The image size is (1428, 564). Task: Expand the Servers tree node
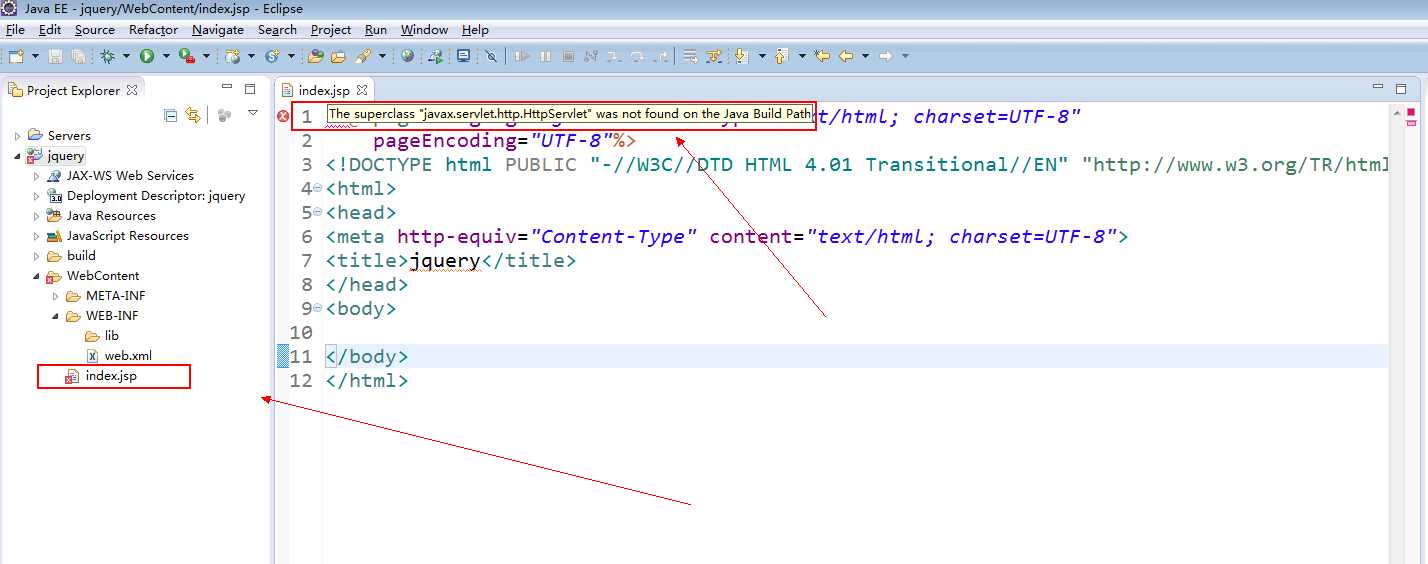[18, 136]
